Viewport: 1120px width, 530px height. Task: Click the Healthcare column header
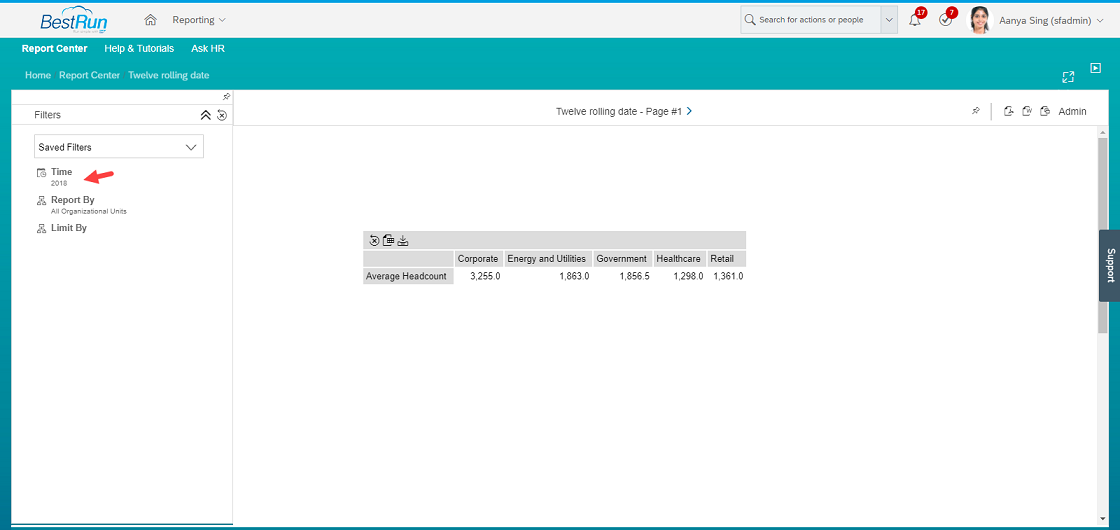coord(679,259)
